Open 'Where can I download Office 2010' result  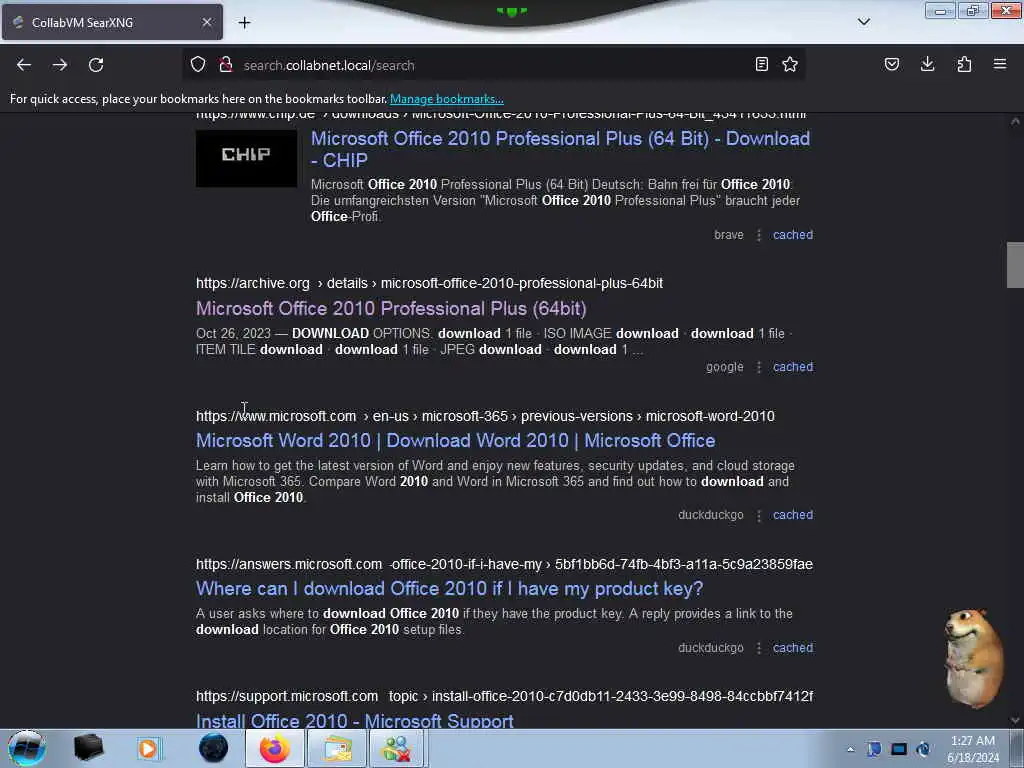449,589
